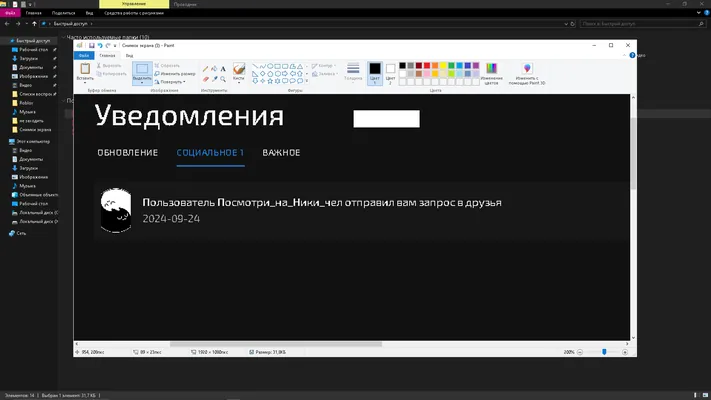
Task: Open Downloads (Загрузки) under Quick access
Action: pos(29,59)
